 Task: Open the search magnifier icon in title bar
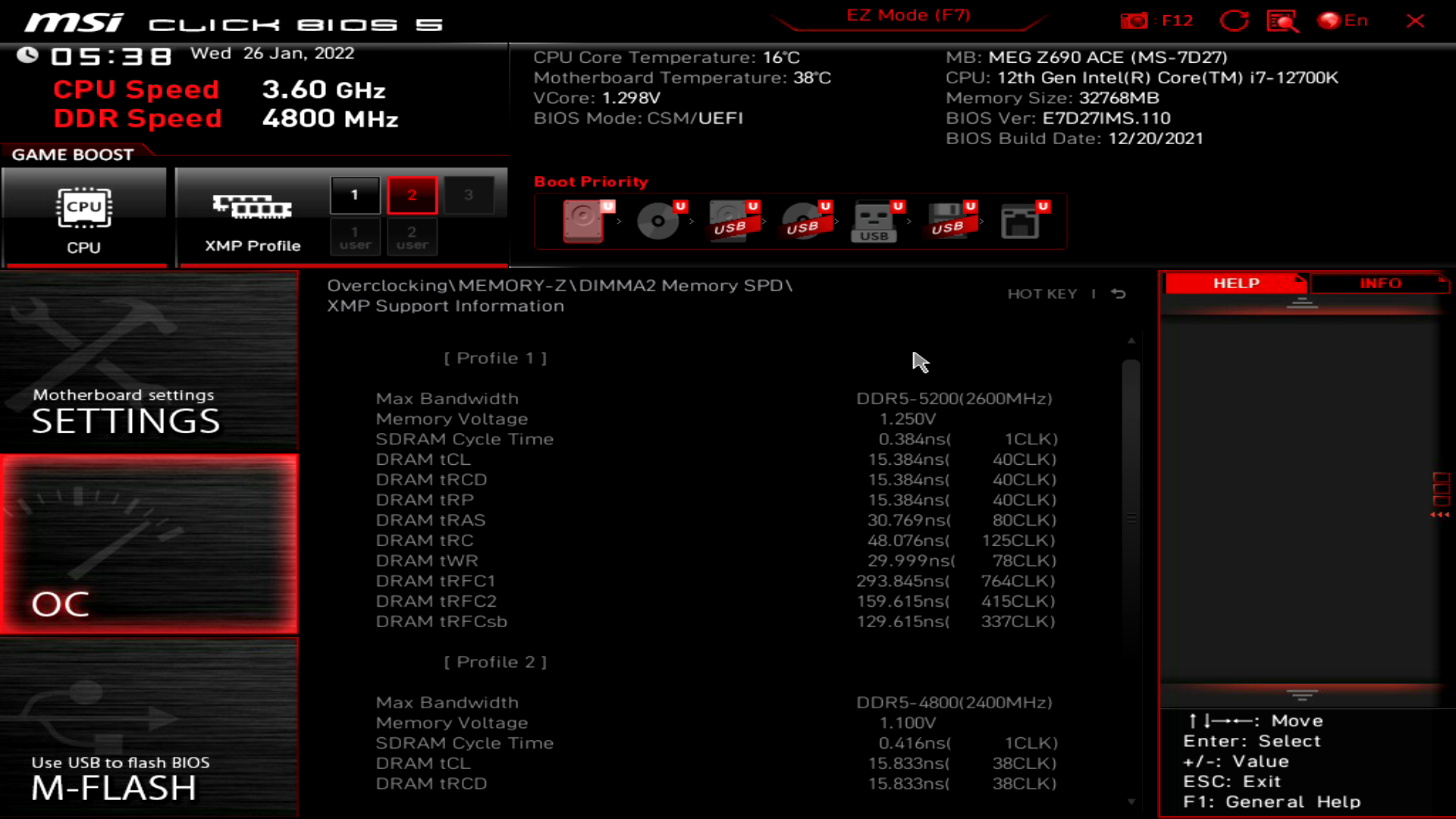pyautogui.click(x=1282, y=20)
